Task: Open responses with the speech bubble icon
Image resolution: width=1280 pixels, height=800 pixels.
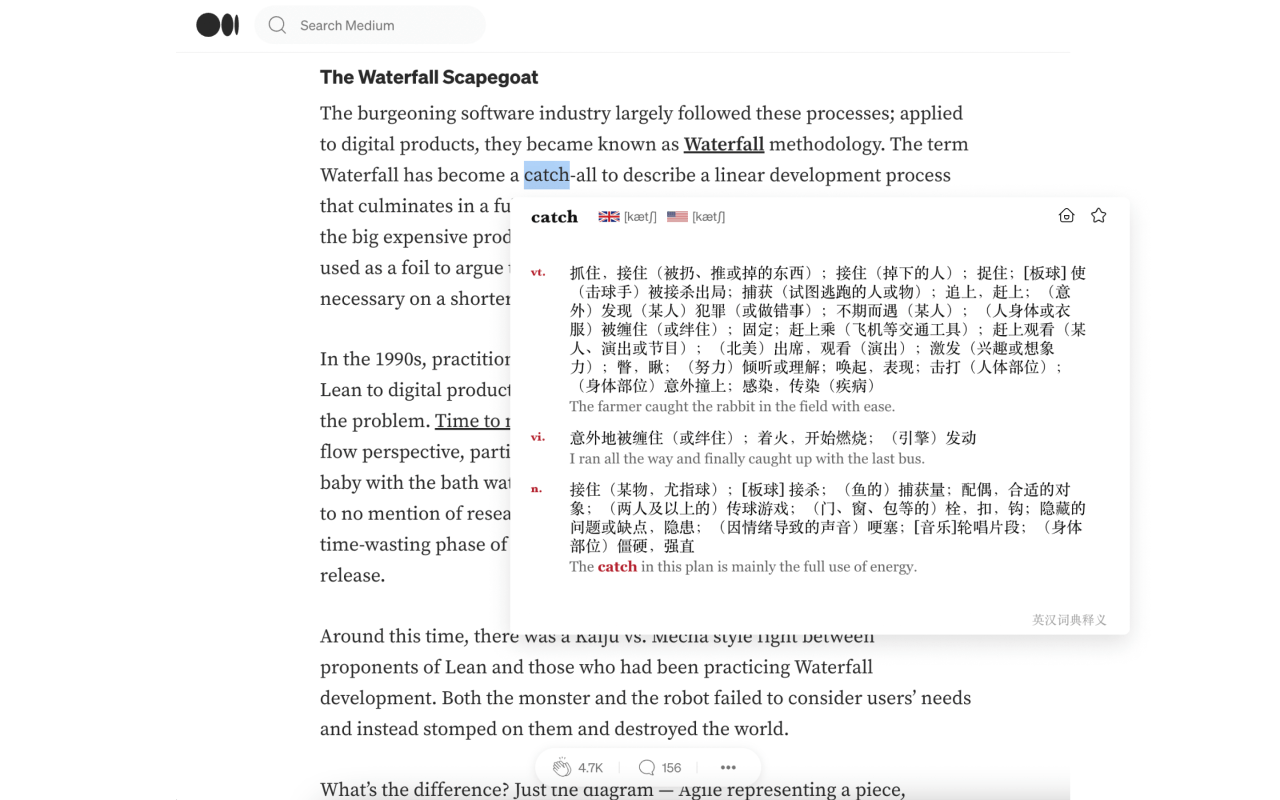Action: (645, 766)
